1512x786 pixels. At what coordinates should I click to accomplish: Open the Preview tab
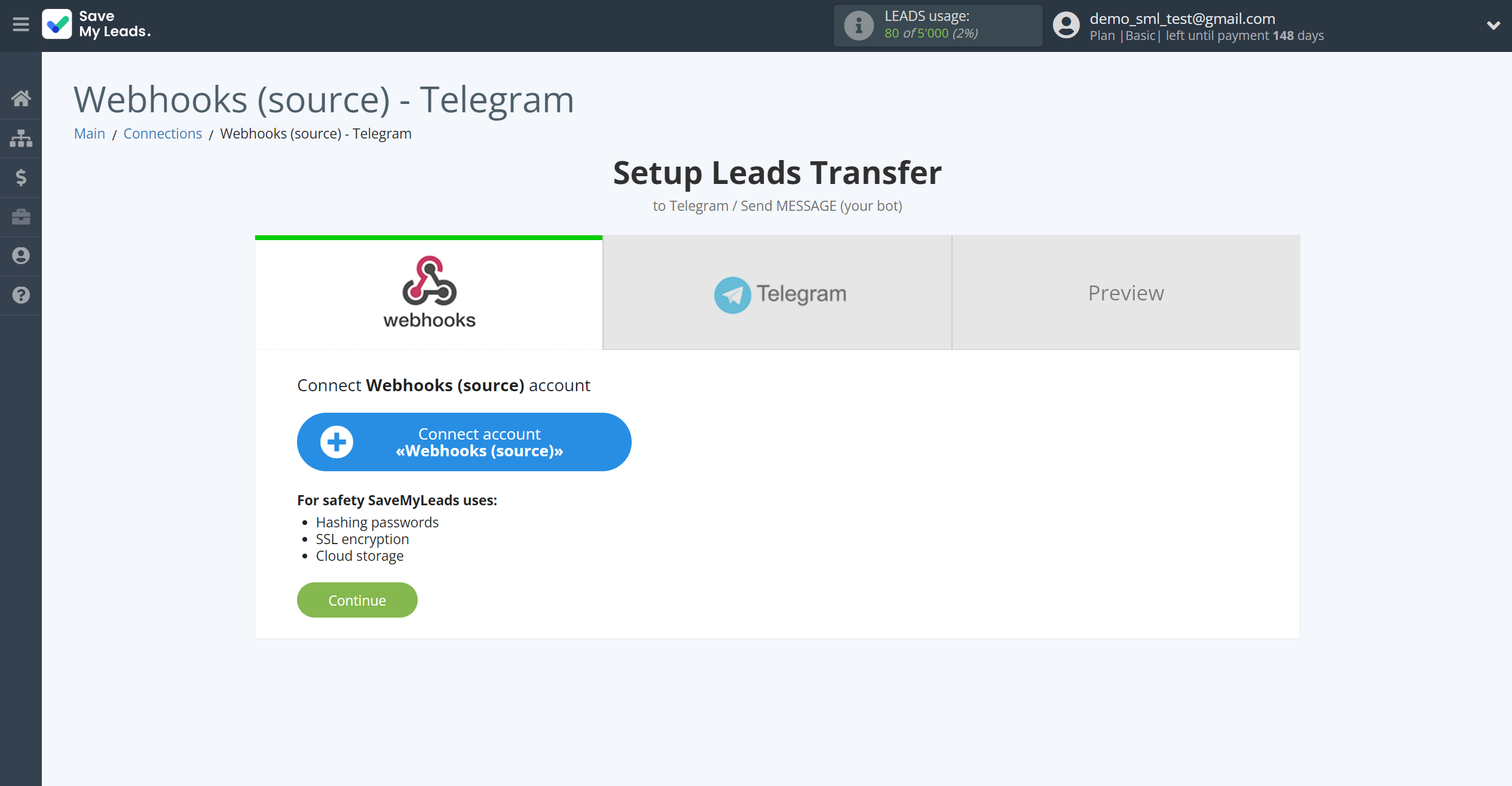[1127, 292]
